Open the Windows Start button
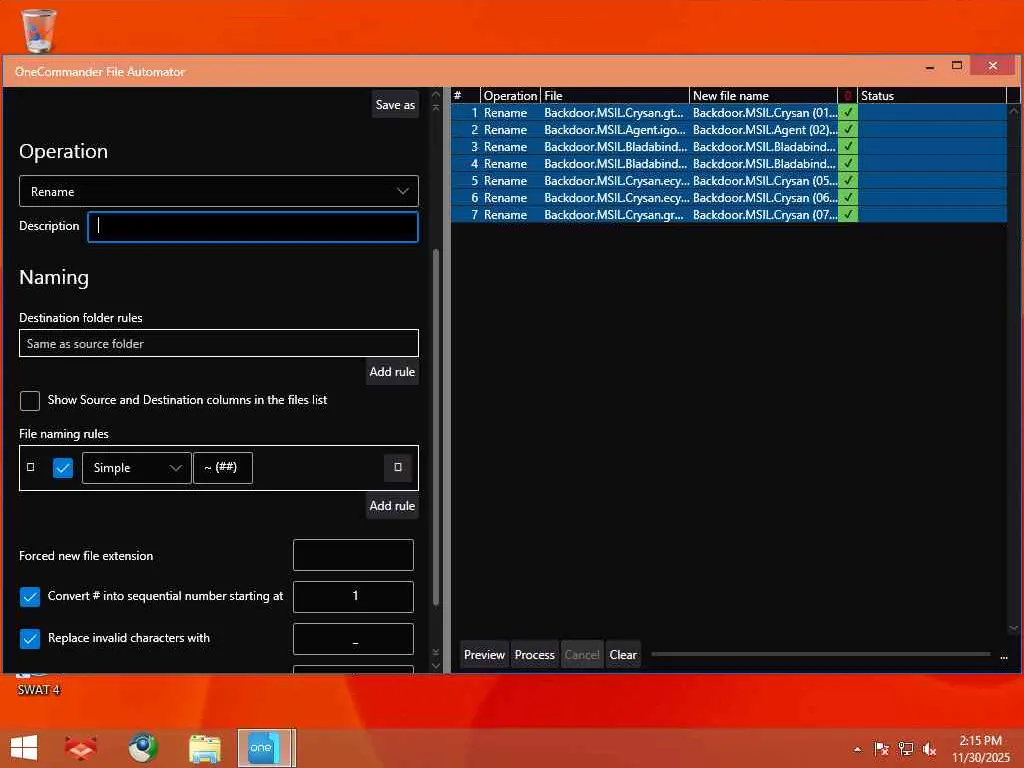 [x=24, y=748]
